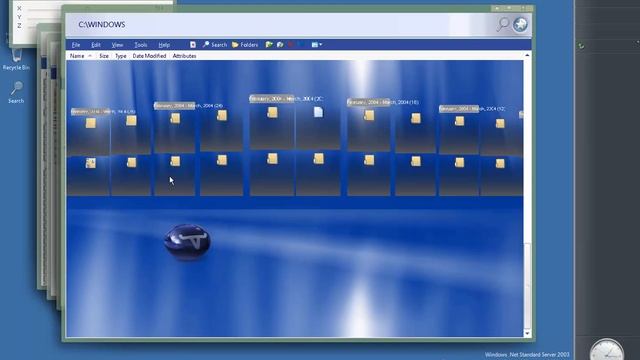
Task: Open the Views dropdown in toolbar
Action: pyautogui.click(x=317, y=44)
